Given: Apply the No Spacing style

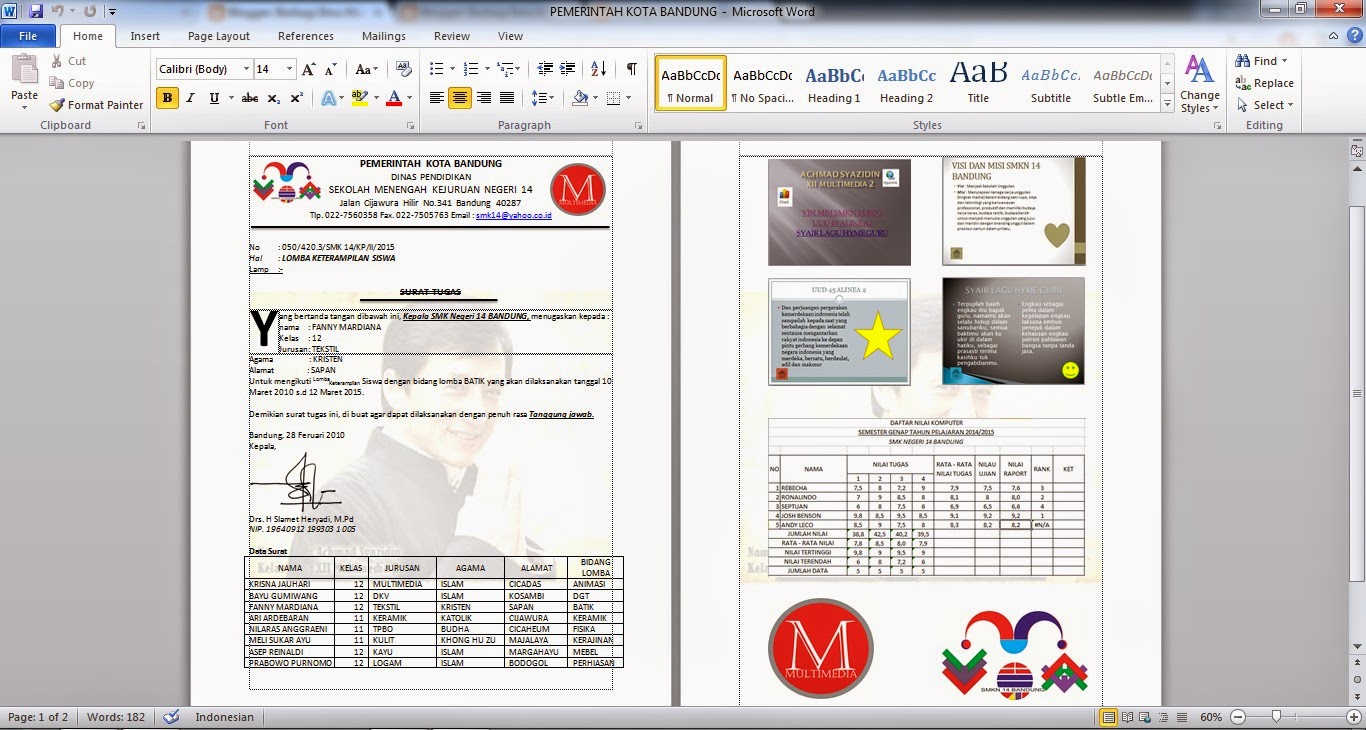Looking at the screenshot, I should 762,83.
